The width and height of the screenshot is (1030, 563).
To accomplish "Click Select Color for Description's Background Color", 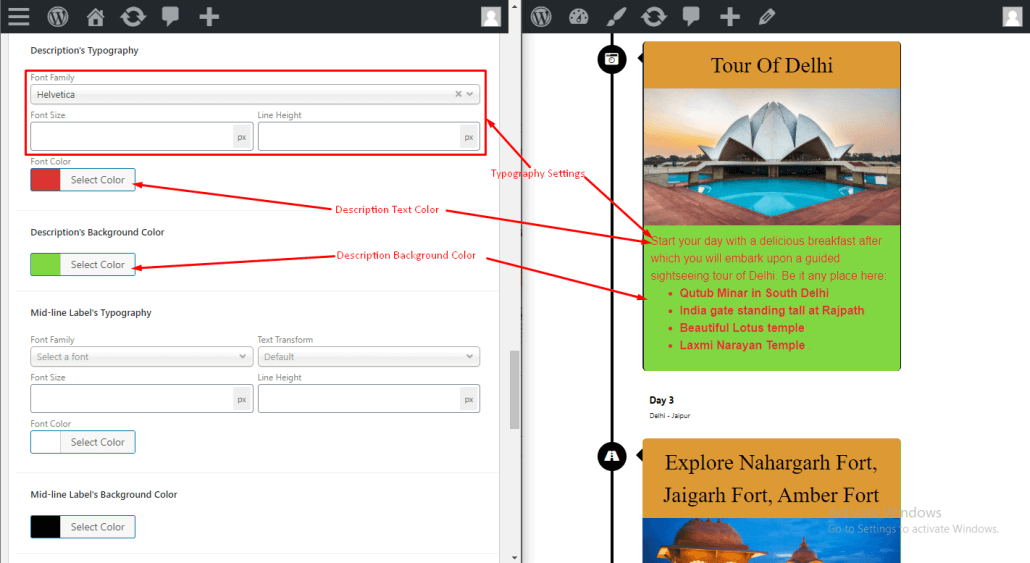I will coord(98,265).
